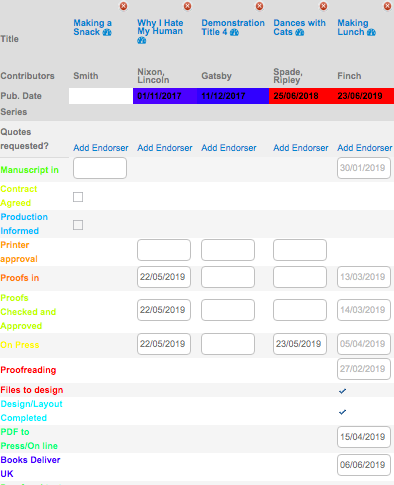Screen dimensions: 394x485
Task: Click the PDF to Press/On line row label
Action: tap(29, 439)
